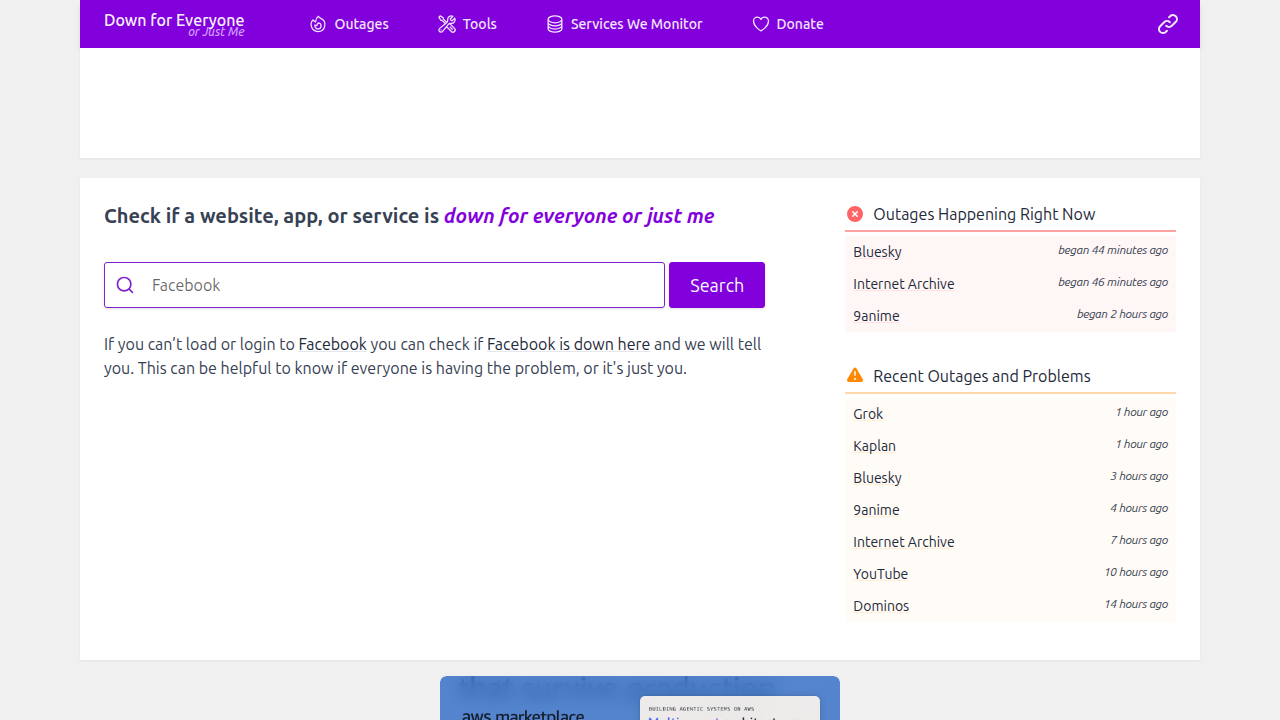Click the magnifier icon in the search box

tap(125, 285)
